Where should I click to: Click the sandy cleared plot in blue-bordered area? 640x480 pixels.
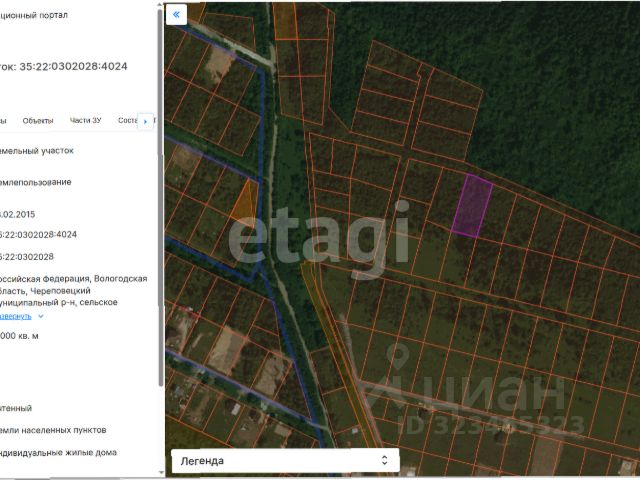(x=220, y=63)
